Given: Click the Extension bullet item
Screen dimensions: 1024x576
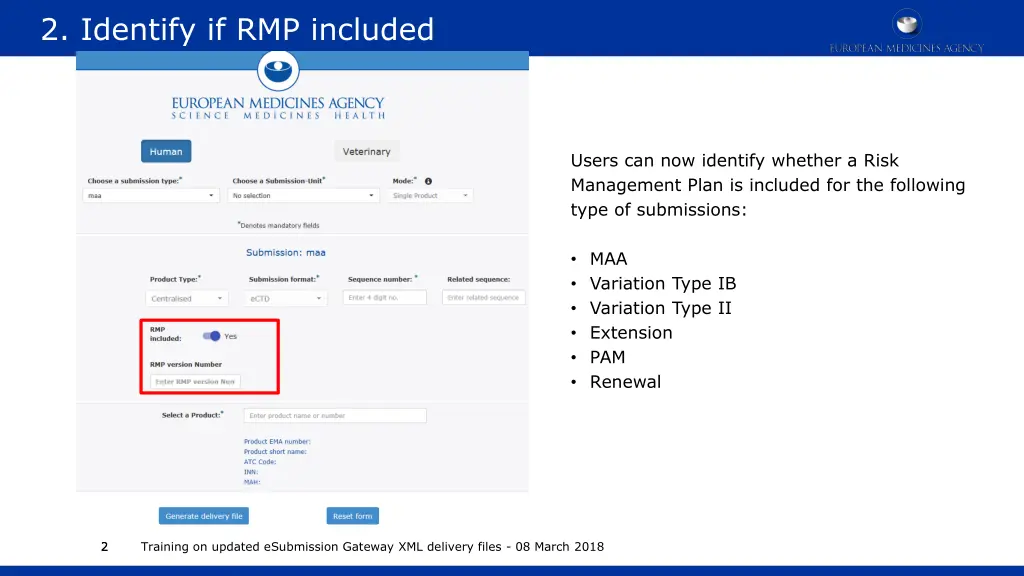Looking at the screenshot, I should pyautogui.click(x=631, y=332).
